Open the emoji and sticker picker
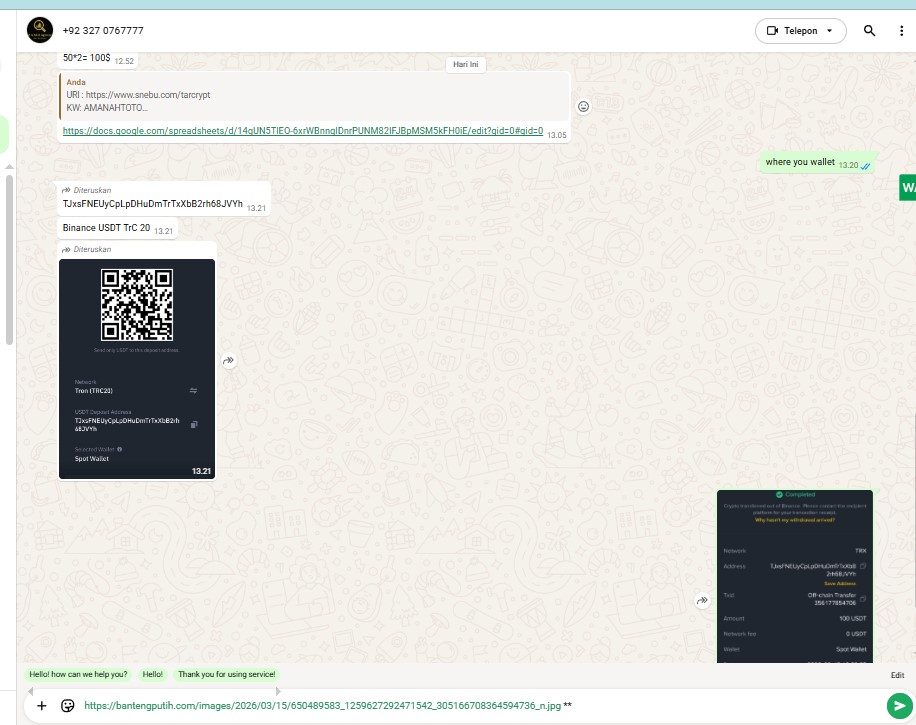This screenshot has height=725, width=916. pos(68,705)
